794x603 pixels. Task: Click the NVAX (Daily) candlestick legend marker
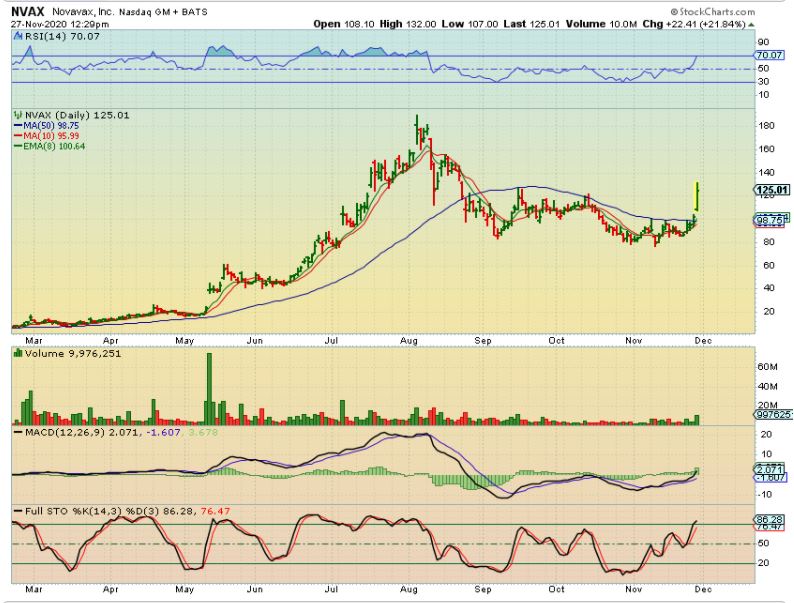tap(17, 116)
